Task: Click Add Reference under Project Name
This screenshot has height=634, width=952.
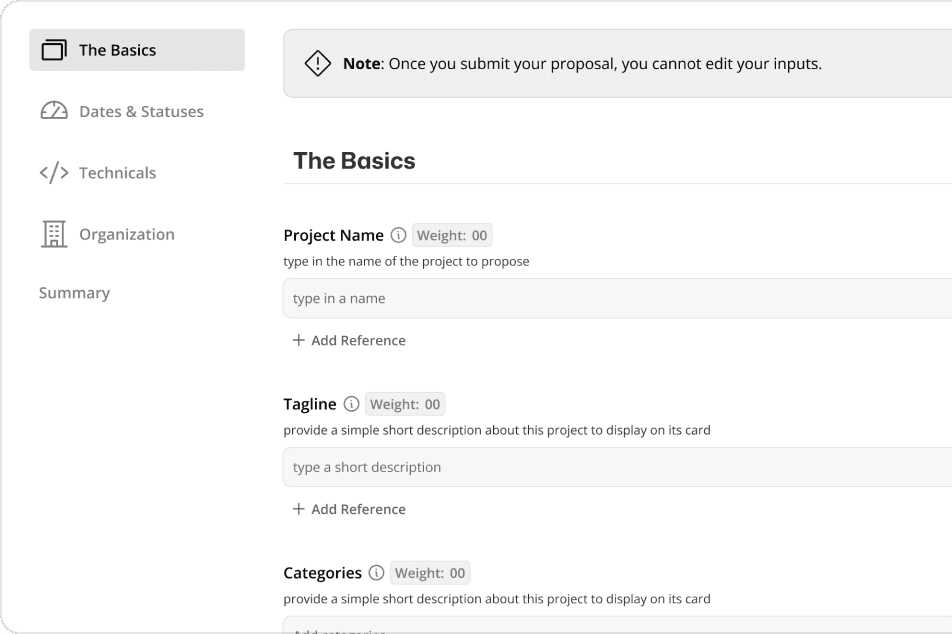Action: pyautogui.click(x=358, y=340)
